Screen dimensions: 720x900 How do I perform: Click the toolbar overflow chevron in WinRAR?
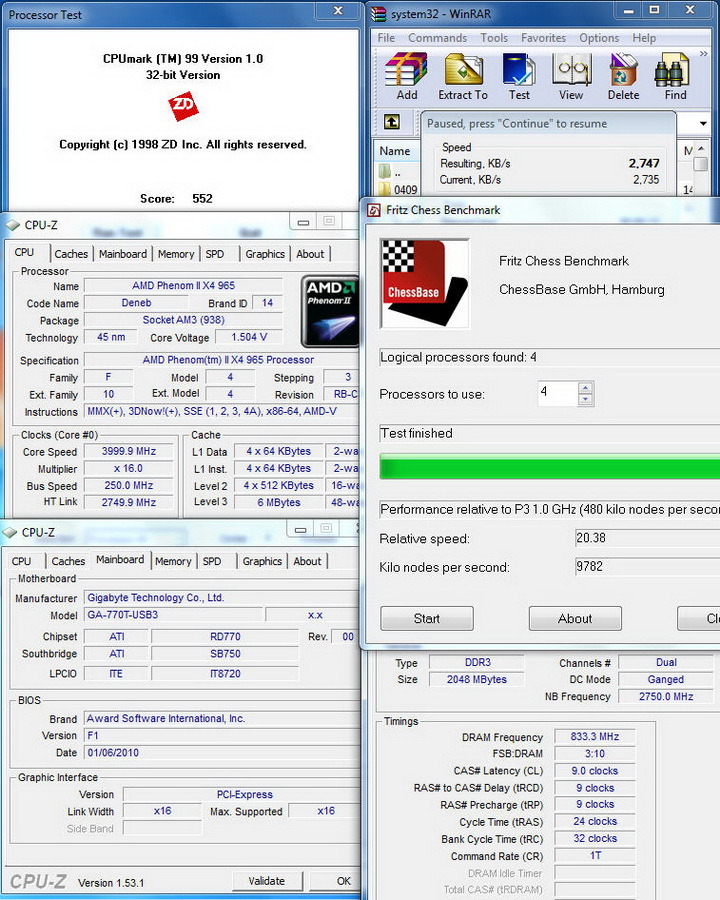(x=703, y=53)
